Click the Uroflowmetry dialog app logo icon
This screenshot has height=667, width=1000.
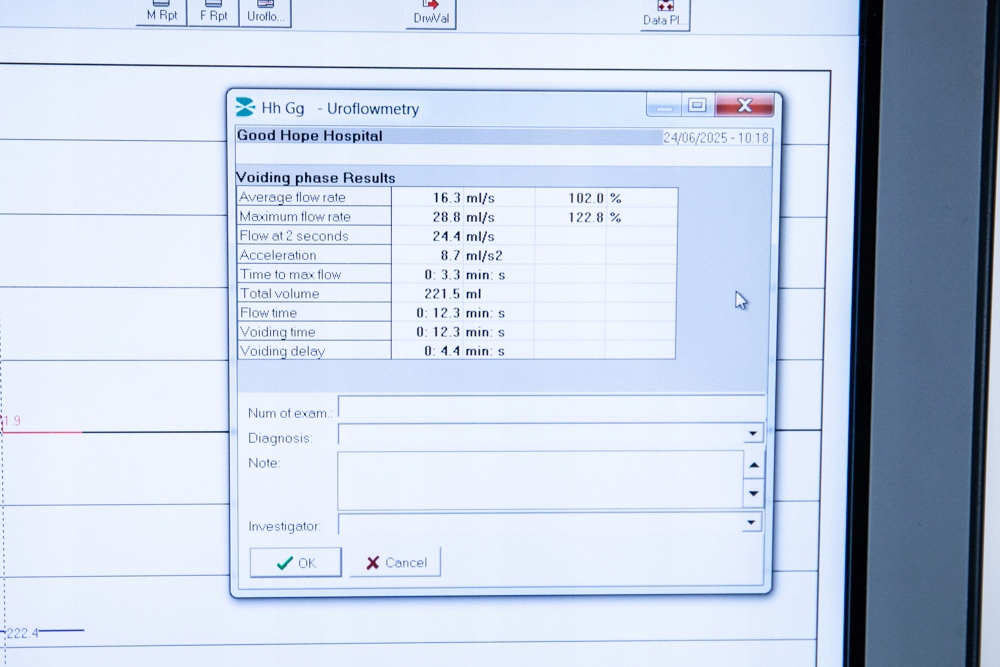pyautogui.click(x=245, y=106)
